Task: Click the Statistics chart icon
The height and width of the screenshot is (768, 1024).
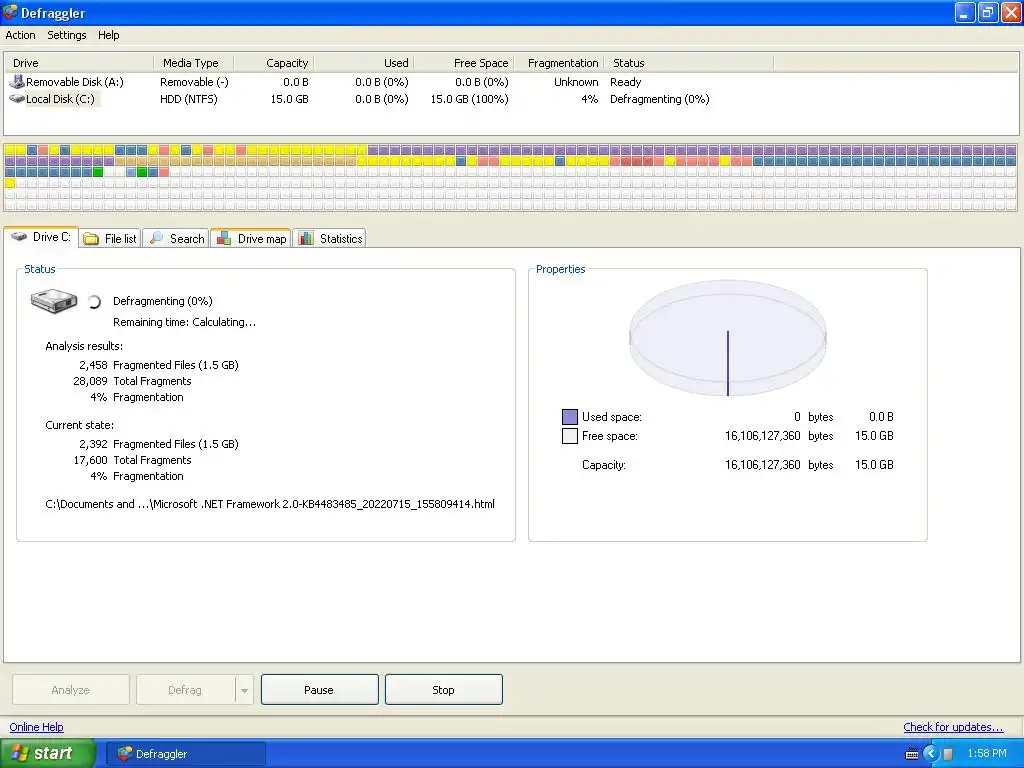Action: [x=306, y=238]
